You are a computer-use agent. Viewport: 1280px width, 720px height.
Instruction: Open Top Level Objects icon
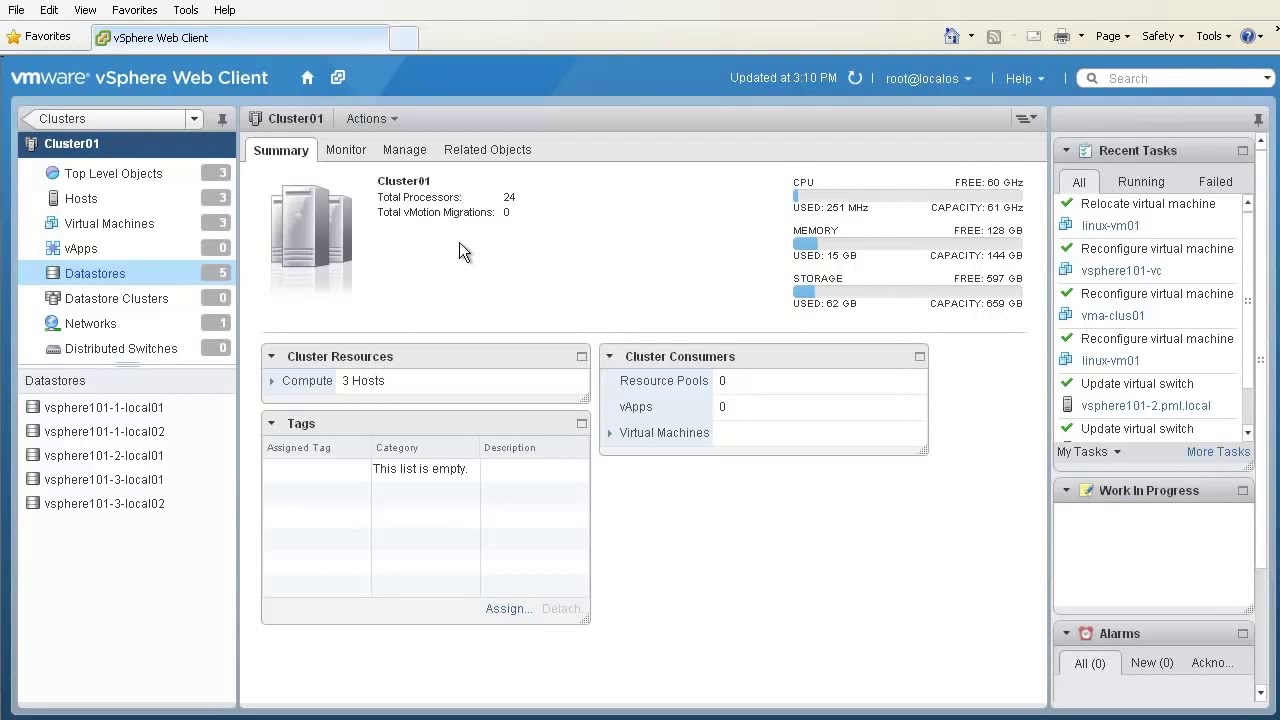(x=53, y=173)
